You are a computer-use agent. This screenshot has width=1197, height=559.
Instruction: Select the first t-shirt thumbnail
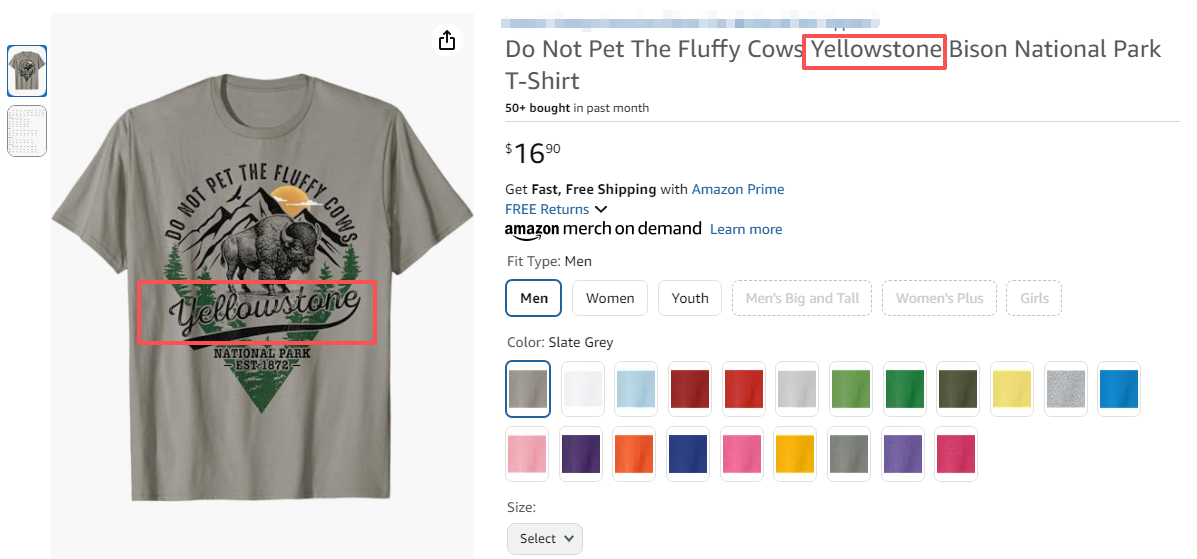click(27, 71)
